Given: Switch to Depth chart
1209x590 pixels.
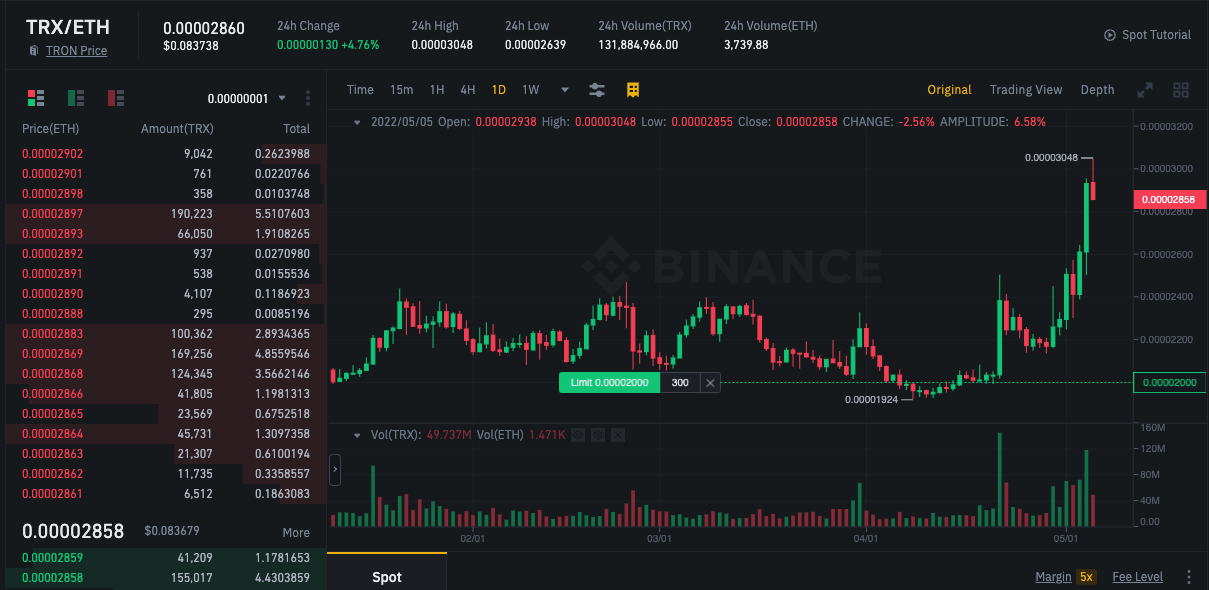Looking at the screenshot, I should pos(1097,90).
